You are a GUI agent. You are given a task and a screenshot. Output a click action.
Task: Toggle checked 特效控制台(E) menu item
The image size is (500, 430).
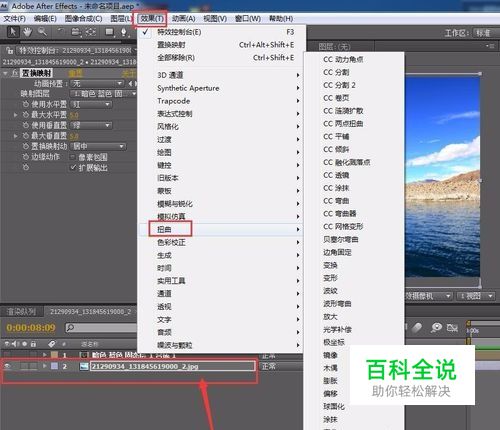point(220,32)
